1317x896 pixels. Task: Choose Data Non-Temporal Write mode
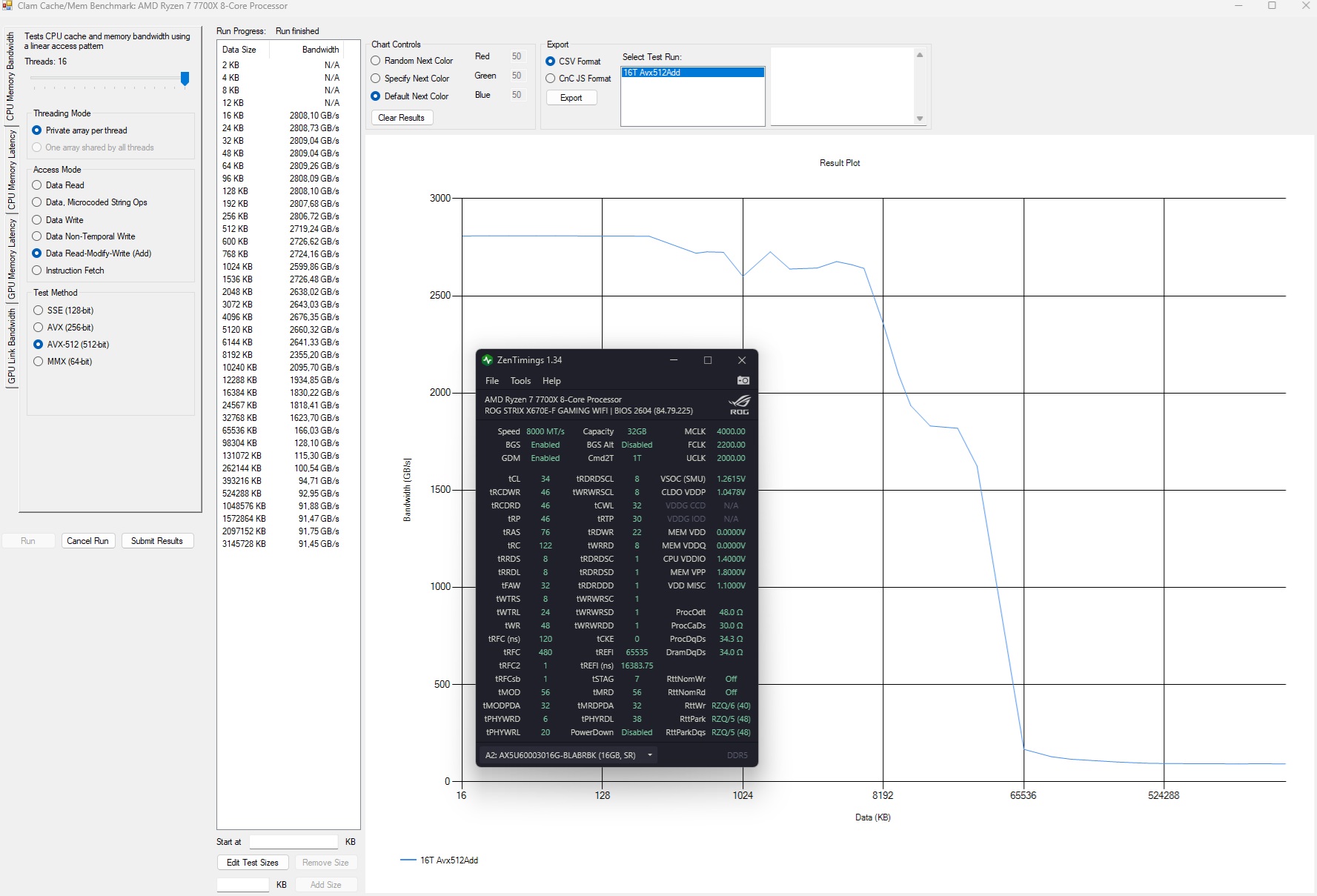84,236
